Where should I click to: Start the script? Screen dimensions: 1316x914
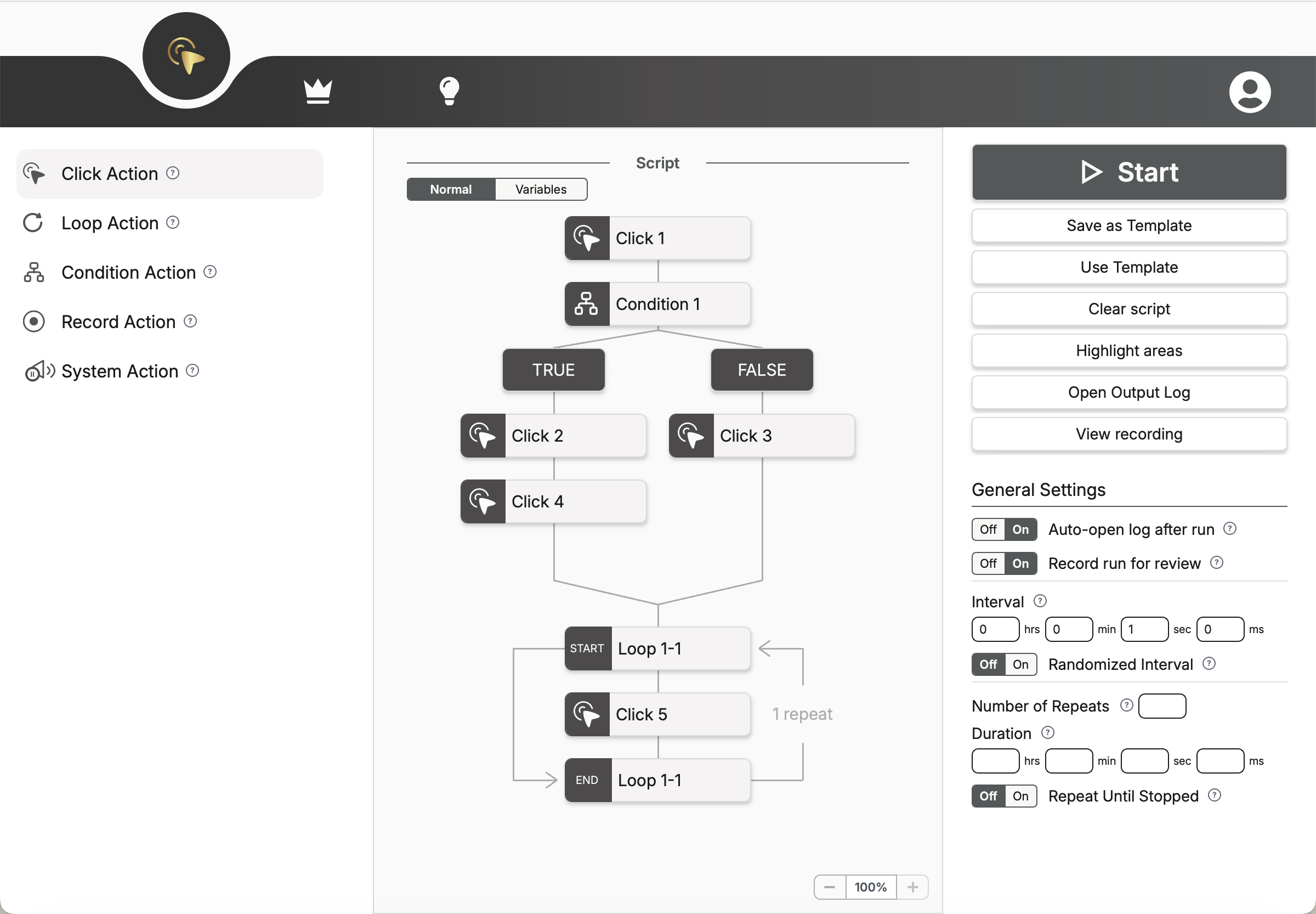coord(1129,172)
